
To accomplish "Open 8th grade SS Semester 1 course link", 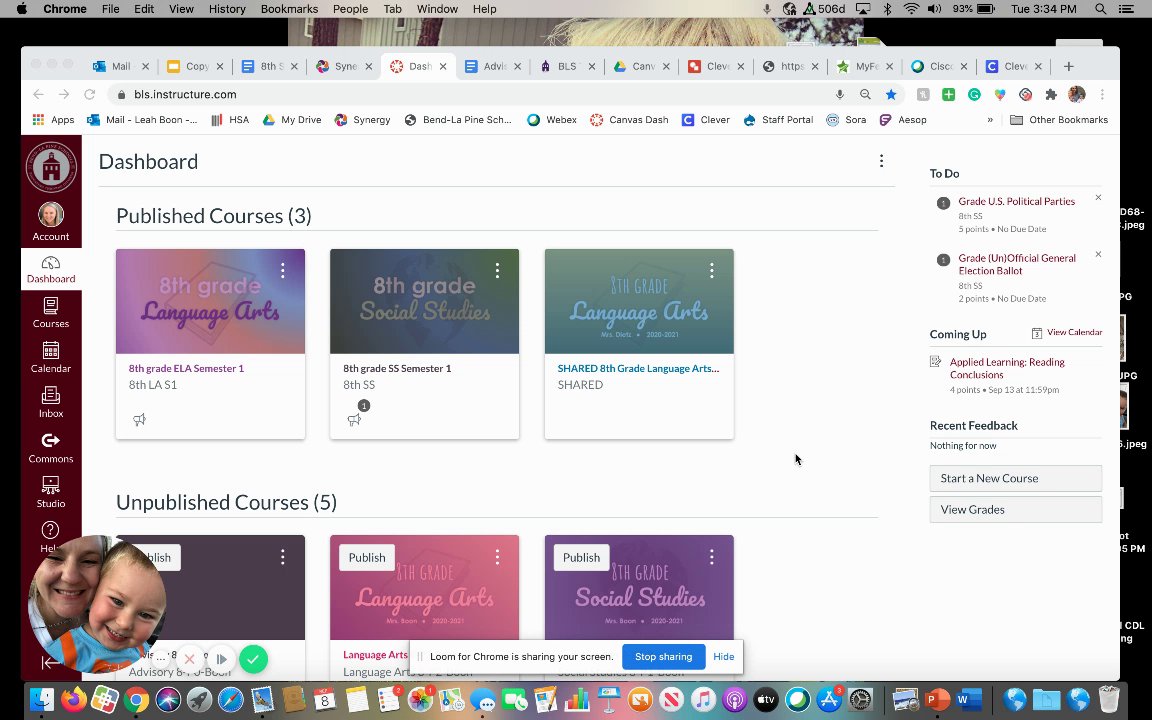I will [397, 368].
